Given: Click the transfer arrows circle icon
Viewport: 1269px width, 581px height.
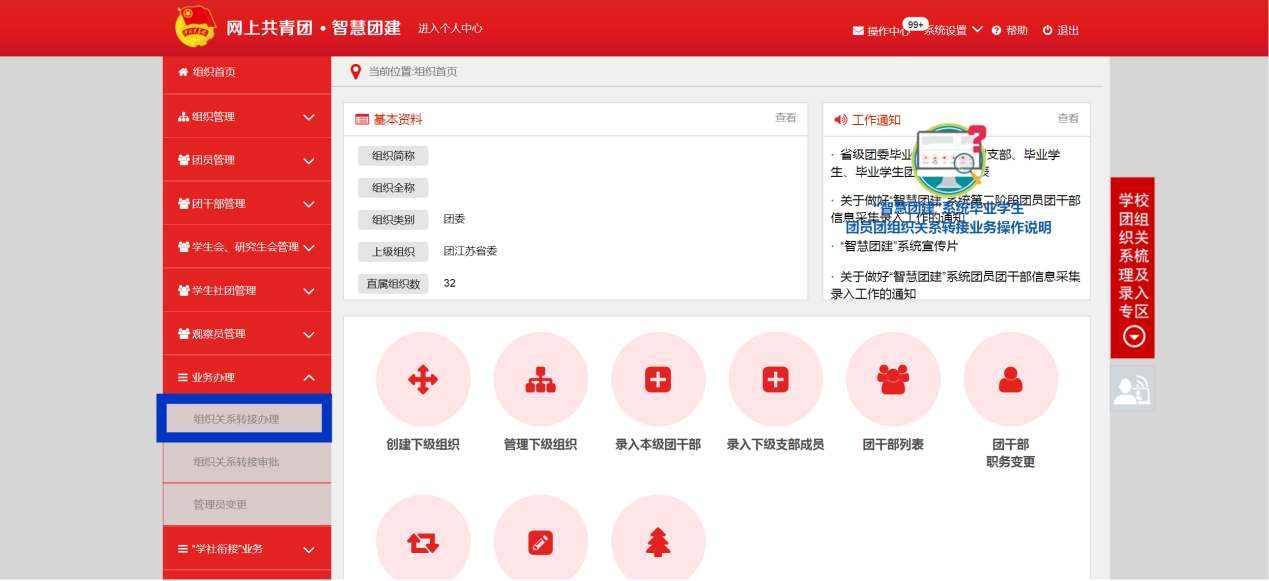Looking at the screenshot, I should (x=423, y=541).
